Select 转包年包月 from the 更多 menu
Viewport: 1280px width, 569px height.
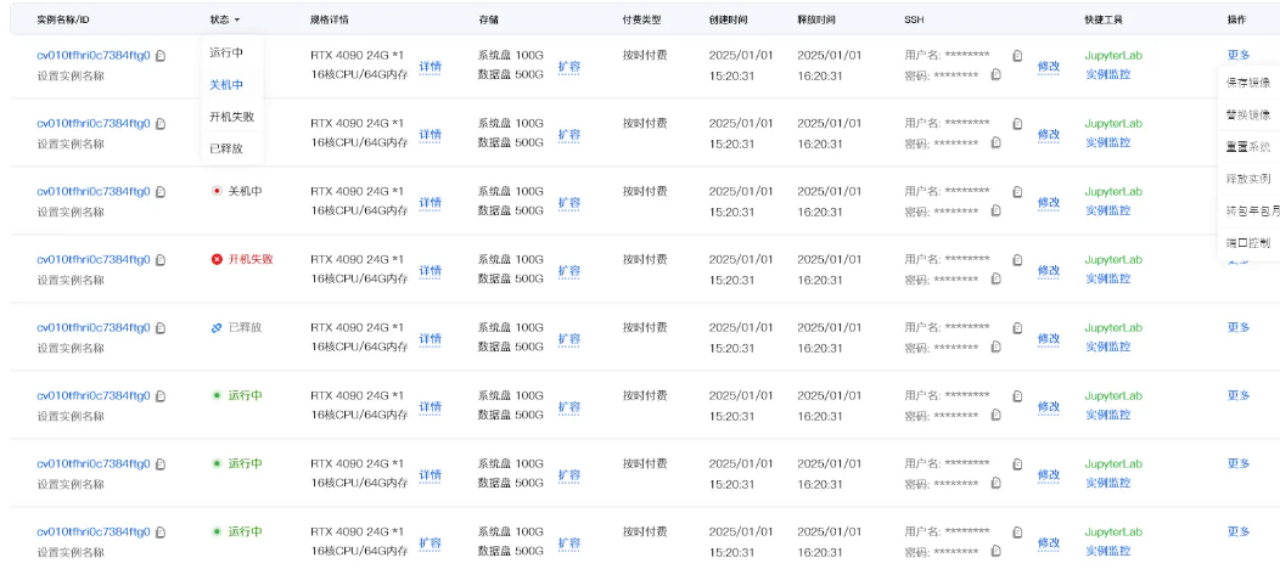(x=1252, y=210)
